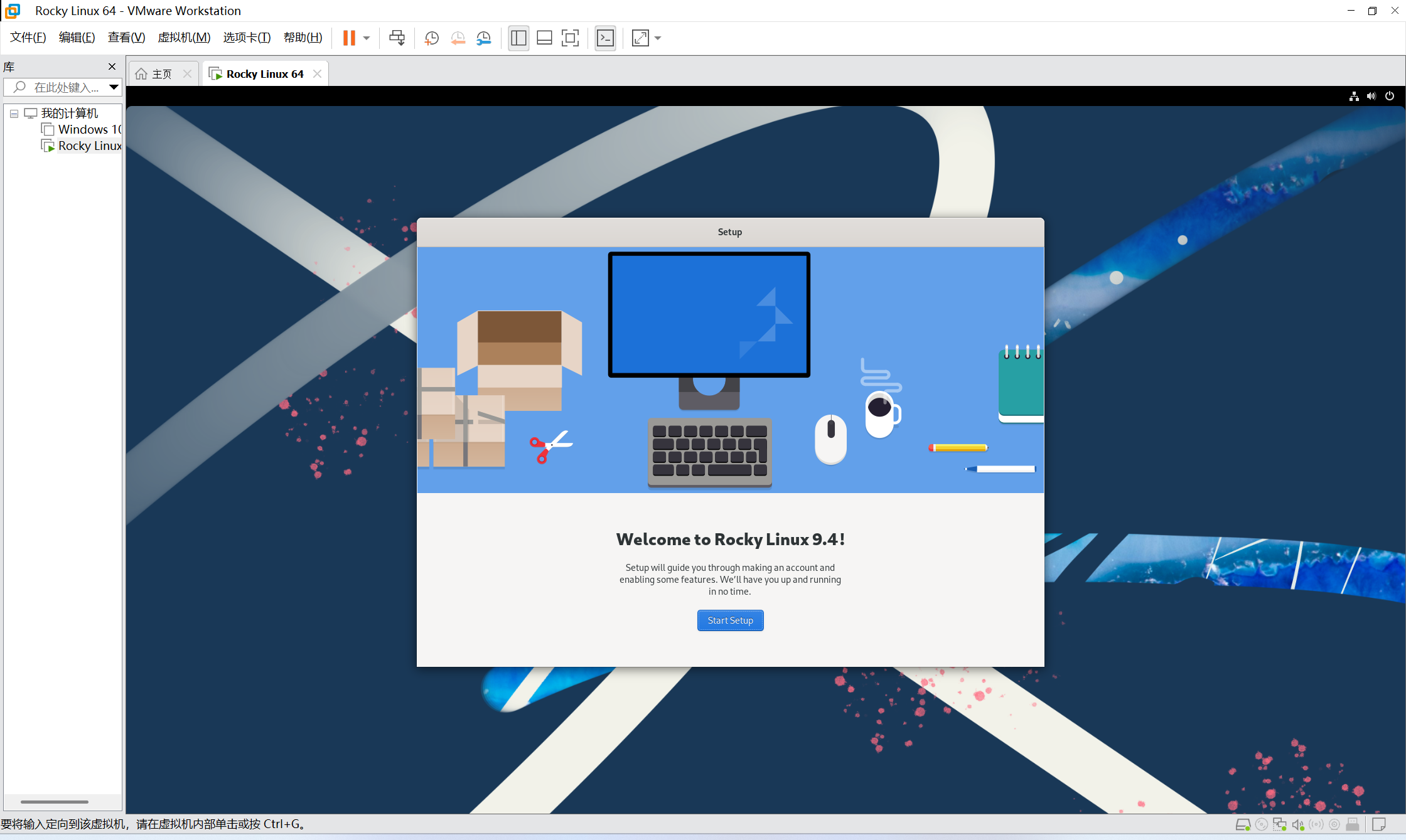Image resolution: width=1406 pixels, height=840 pixels.
Task: Toggle the console view button
Action: click(x=605, y=38)
